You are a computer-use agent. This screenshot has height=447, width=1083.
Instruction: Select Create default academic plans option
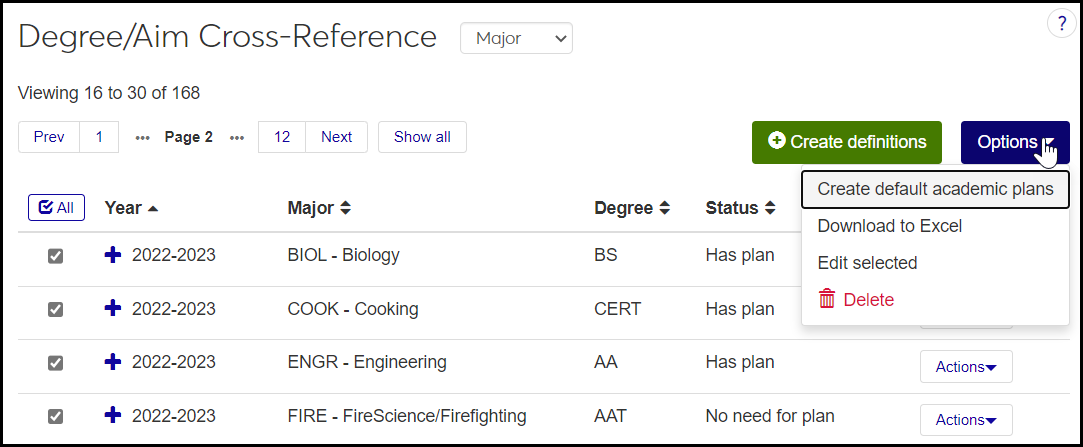[x=935, y=189]
